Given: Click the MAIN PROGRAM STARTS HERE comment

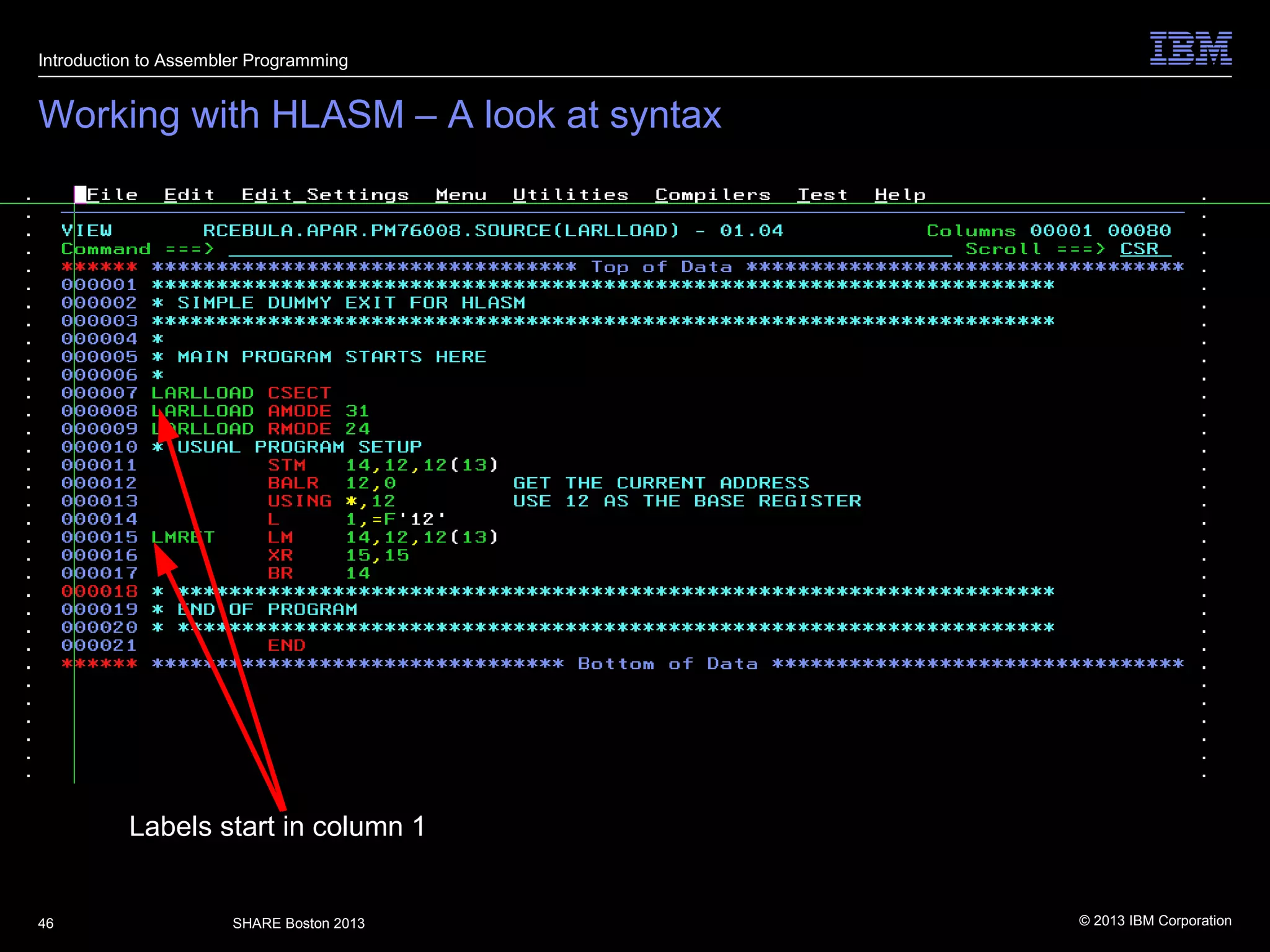Looking at the screenshot, I should [332, 357].
